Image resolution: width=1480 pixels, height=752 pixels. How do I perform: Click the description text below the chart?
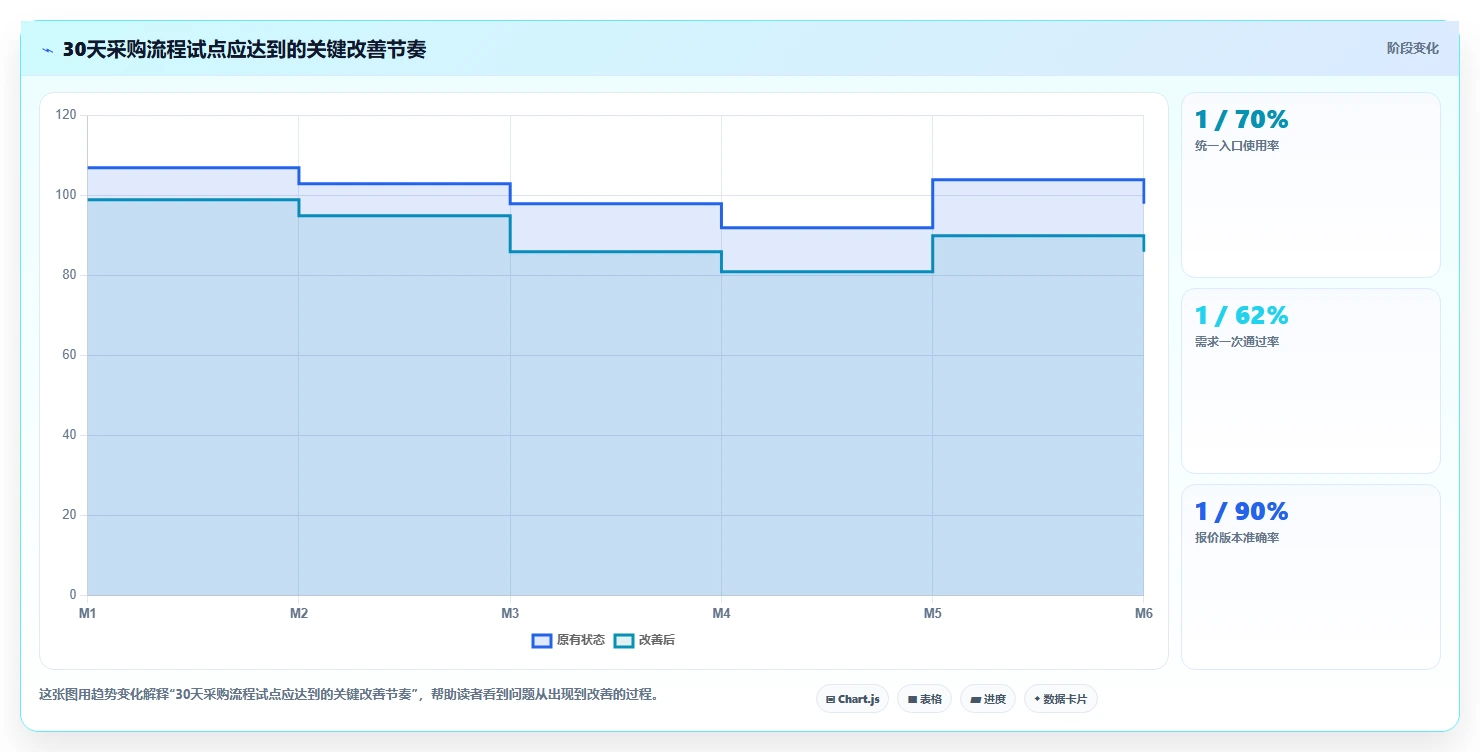tap(348, 695)
